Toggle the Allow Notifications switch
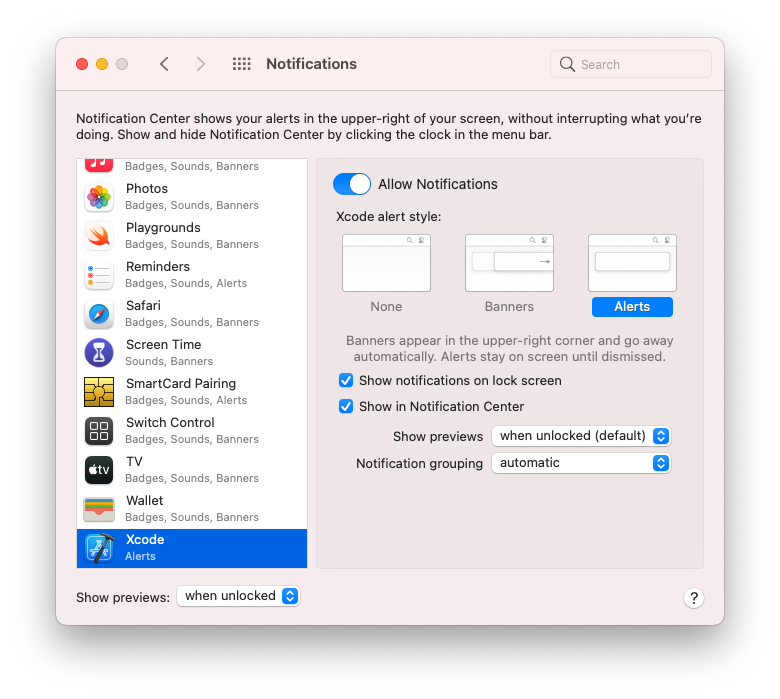Screen dimensions: 780x699 coord(352,184)
